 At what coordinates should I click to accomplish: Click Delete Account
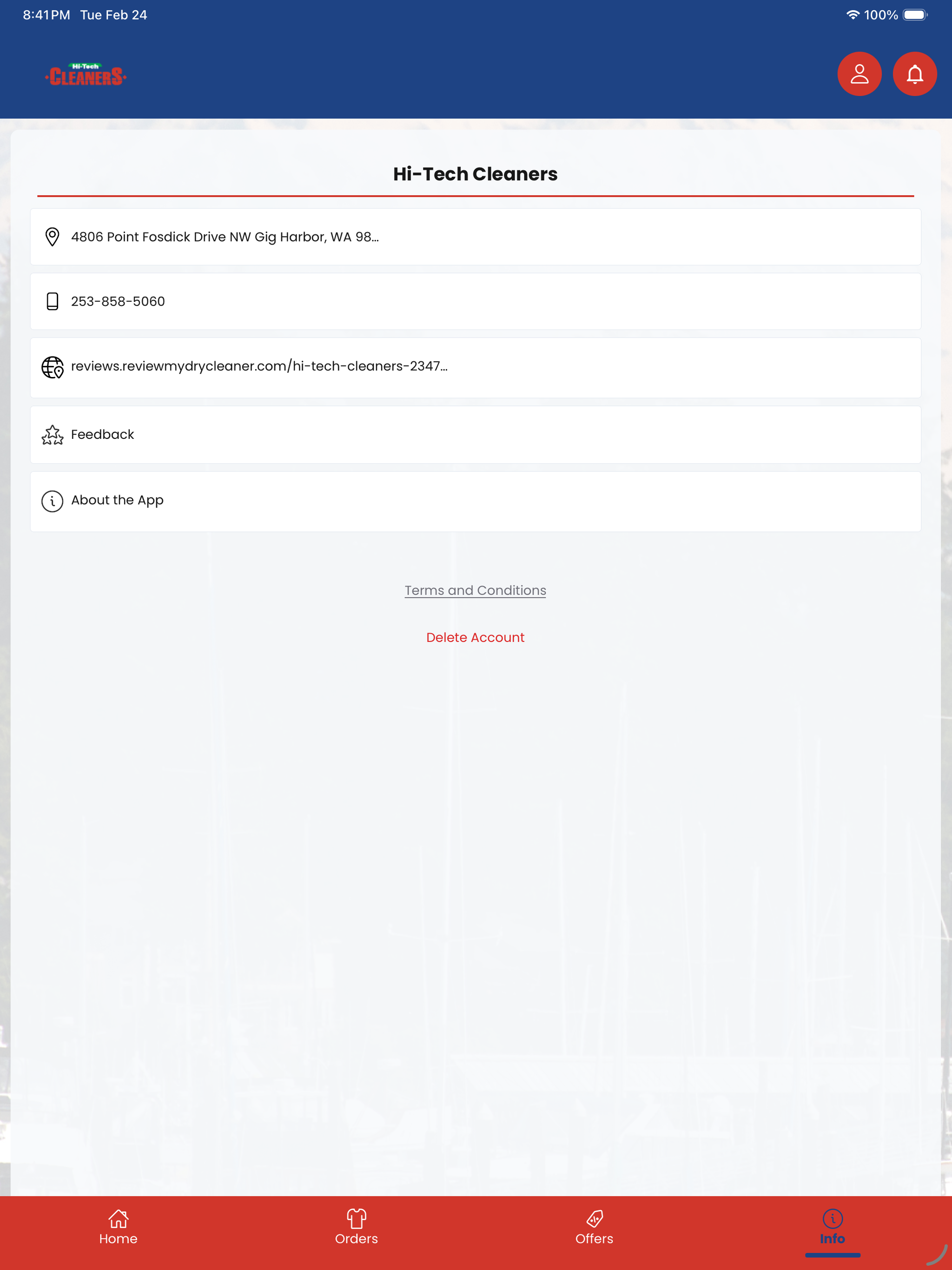476,637
